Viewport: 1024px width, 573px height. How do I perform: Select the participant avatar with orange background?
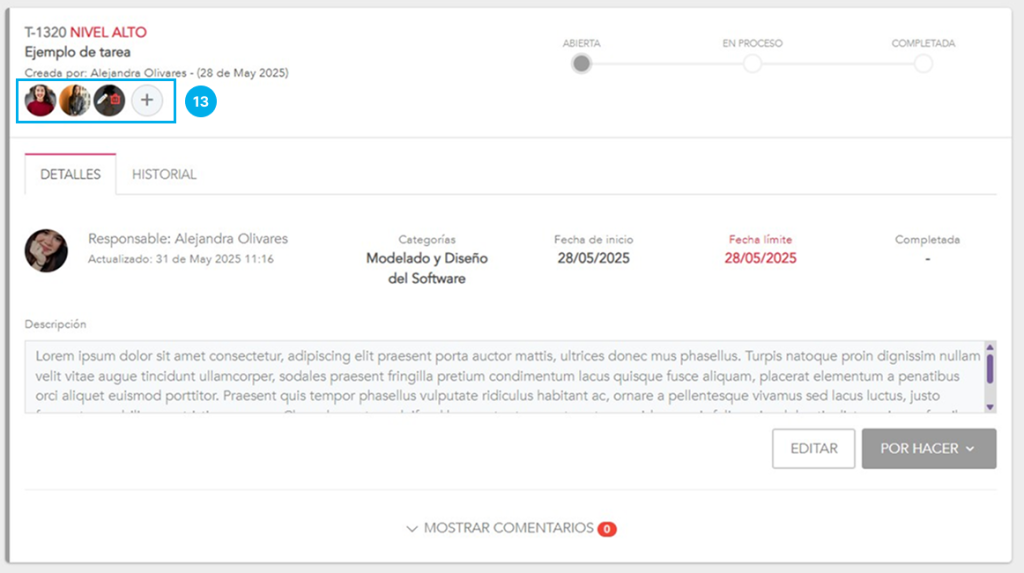(x=75, y=100)
